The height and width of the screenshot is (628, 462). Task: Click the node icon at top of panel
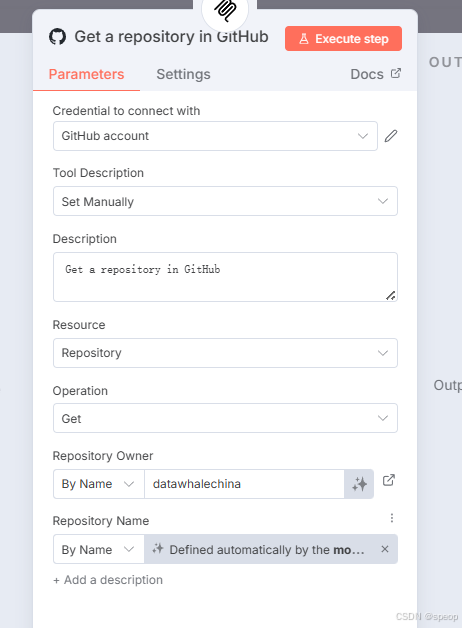pyautogui.click(x=225, y=10)
